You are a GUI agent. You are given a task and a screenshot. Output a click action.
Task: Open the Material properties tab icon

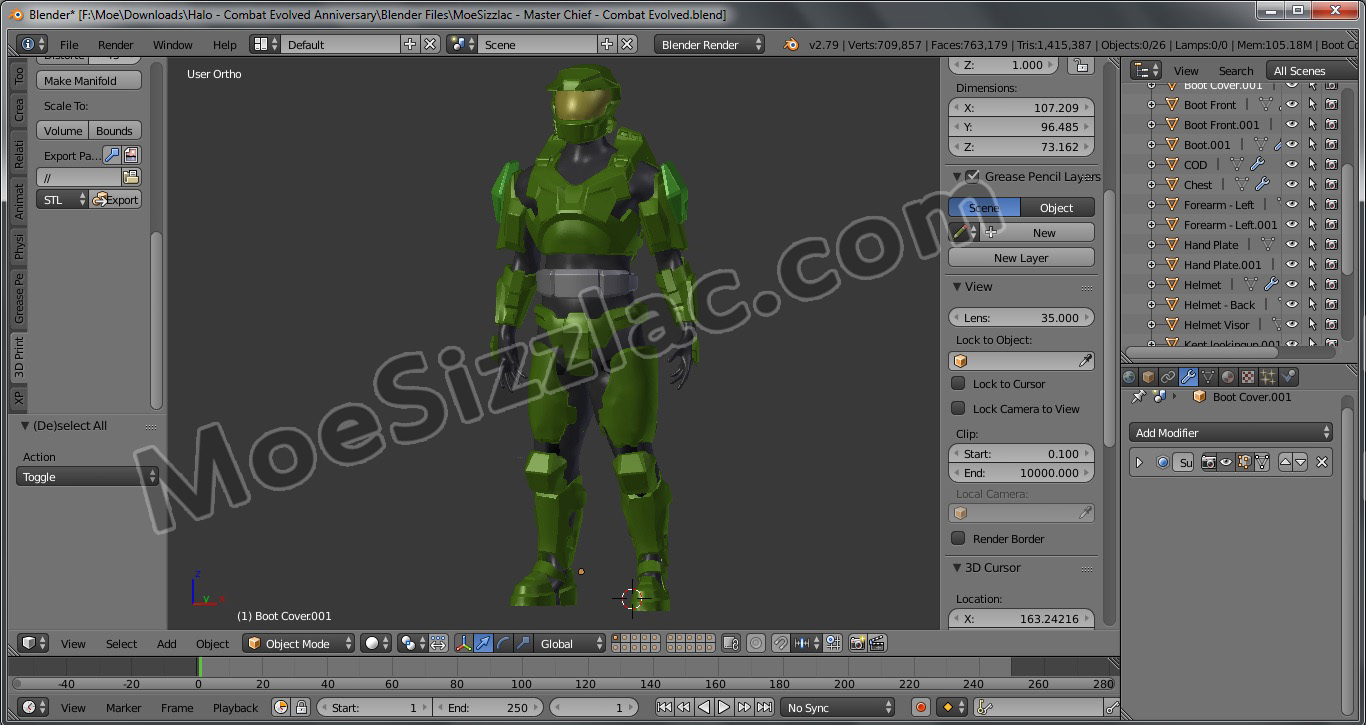click(1228, 377)
